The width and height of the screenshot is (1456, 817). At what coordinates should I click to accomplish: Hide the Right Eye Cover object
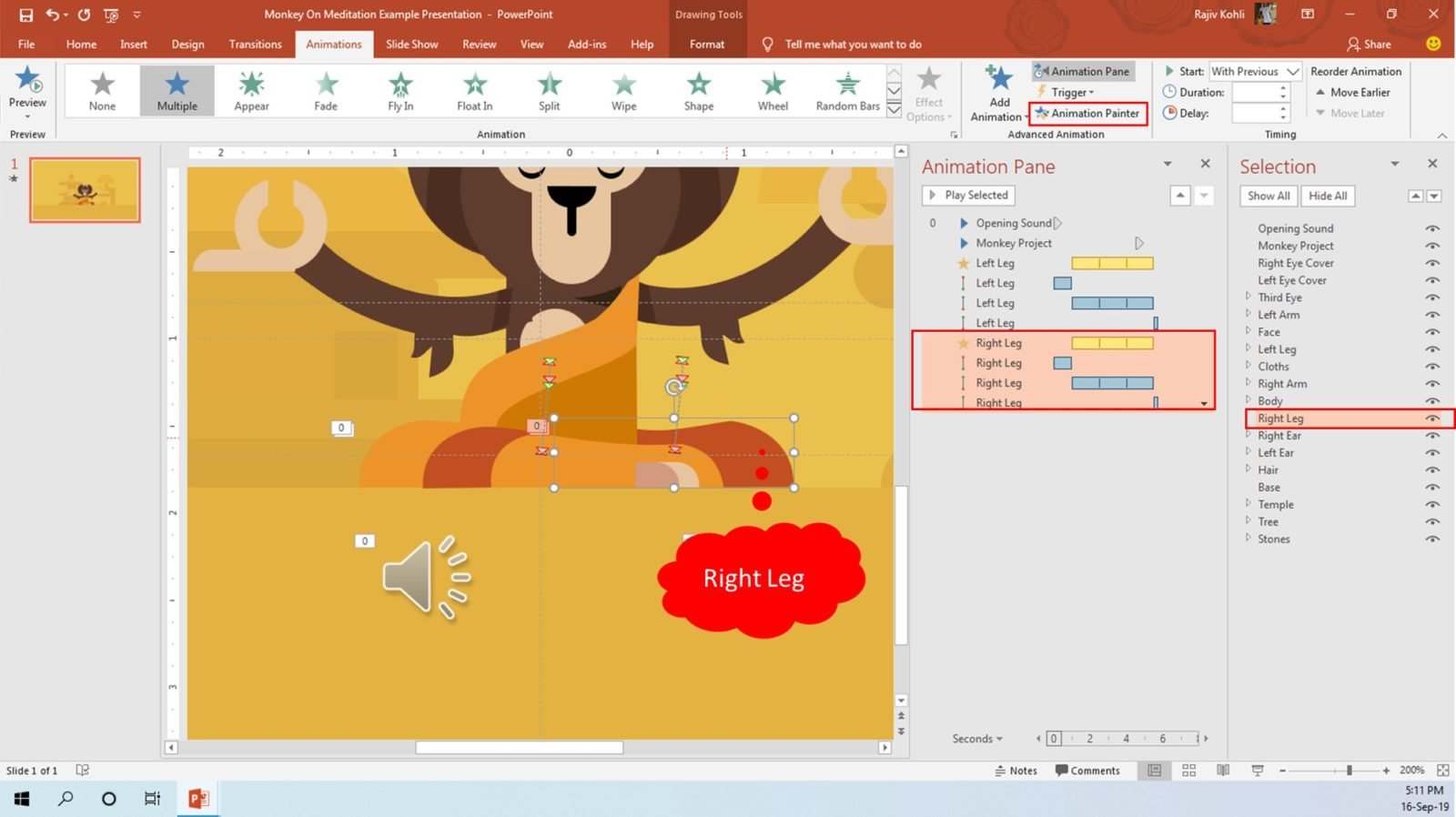coord(1432,263)
